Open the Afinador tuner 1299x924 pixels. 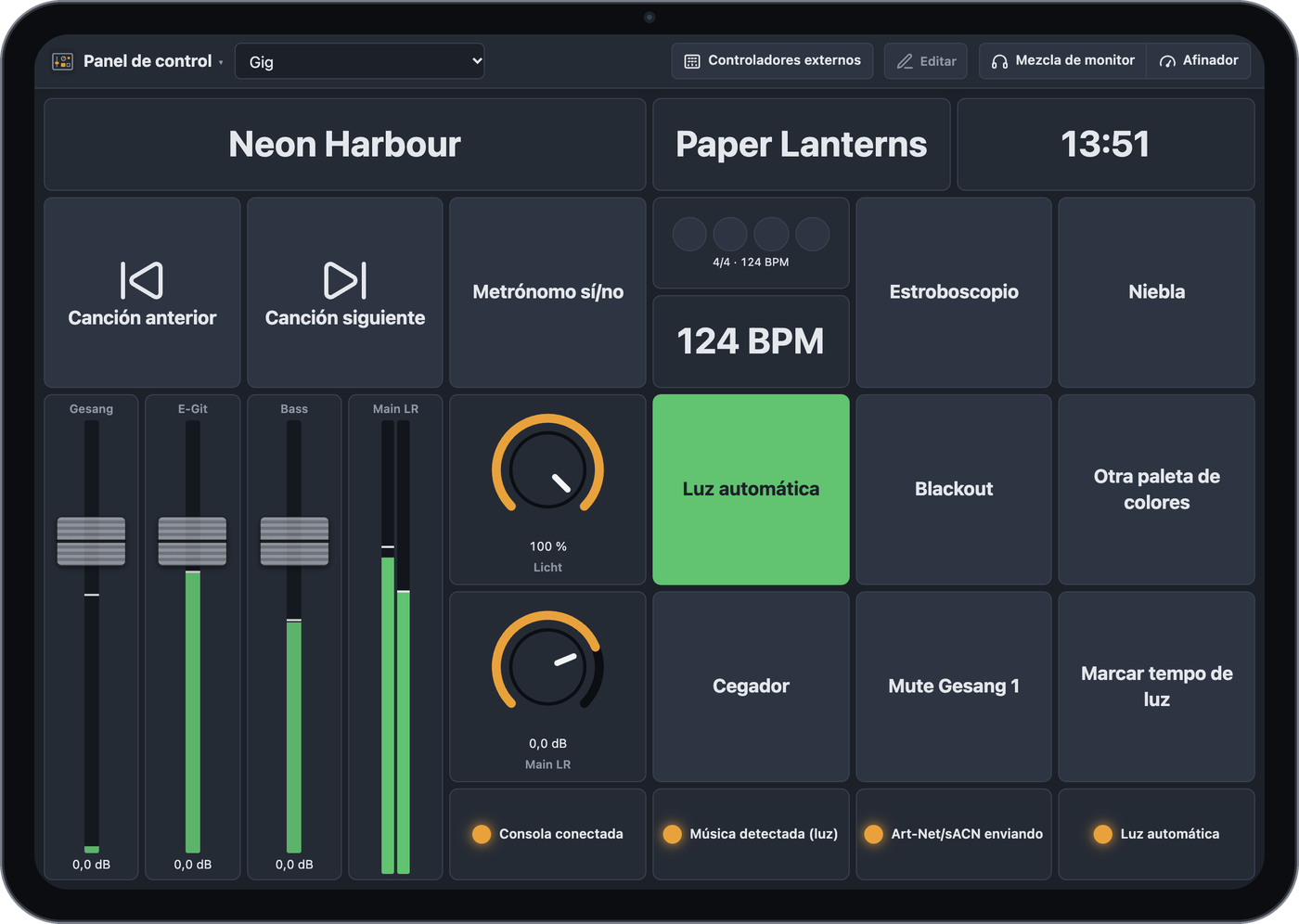(1199, 61)
